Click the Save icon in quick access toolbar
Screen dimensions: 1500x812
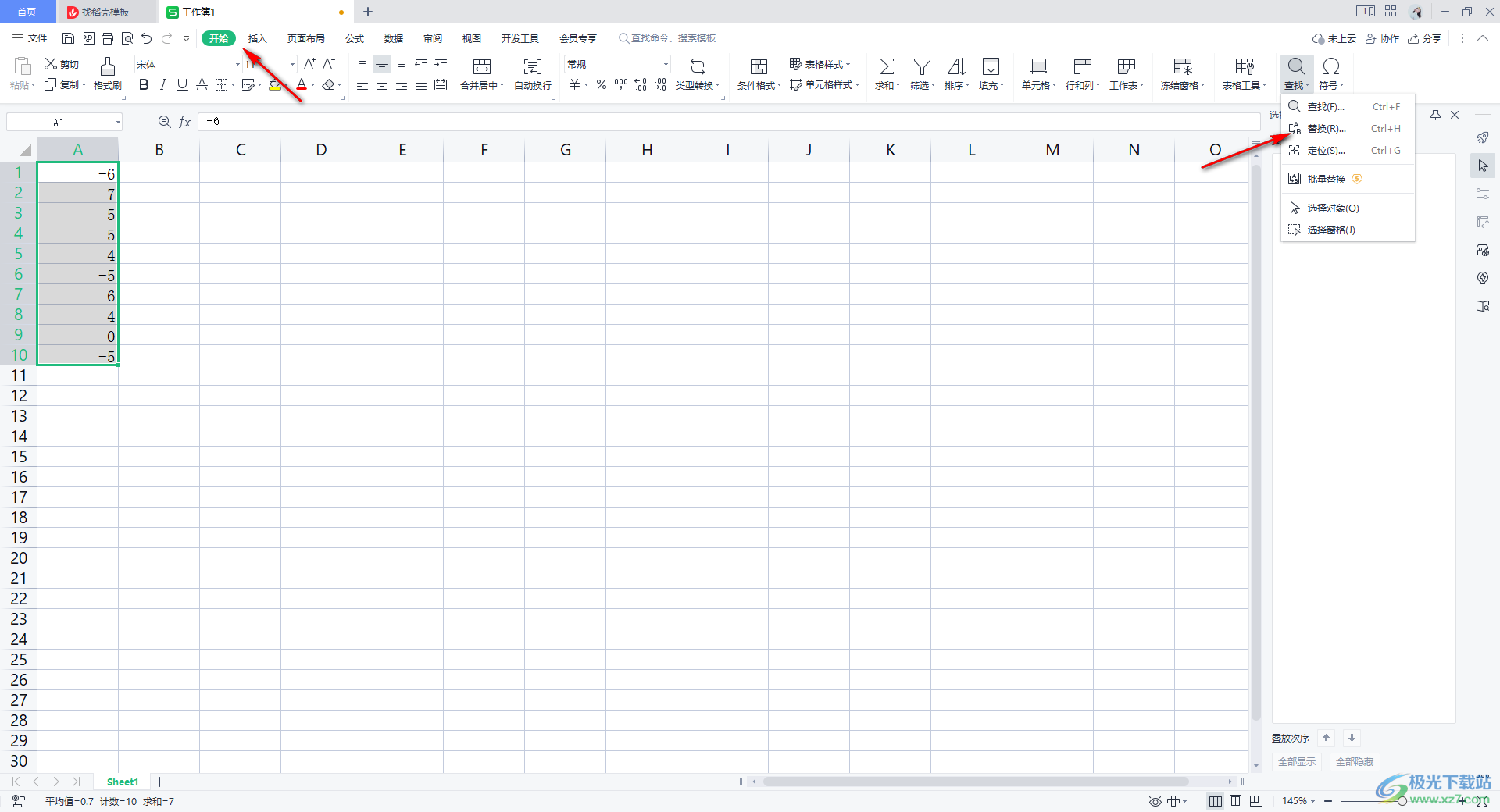(69, 38)
